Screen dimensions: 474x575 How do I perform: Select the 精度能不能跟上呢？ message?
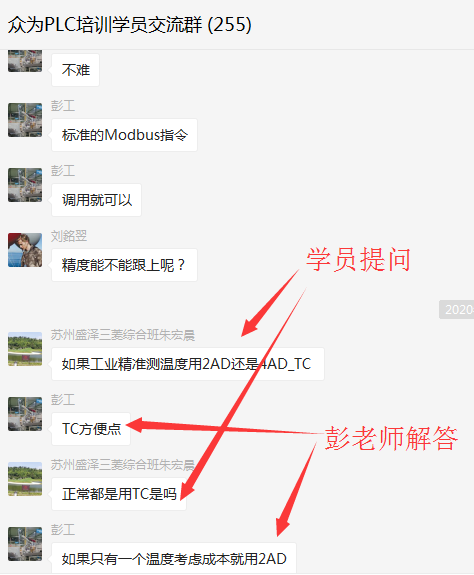124,265
